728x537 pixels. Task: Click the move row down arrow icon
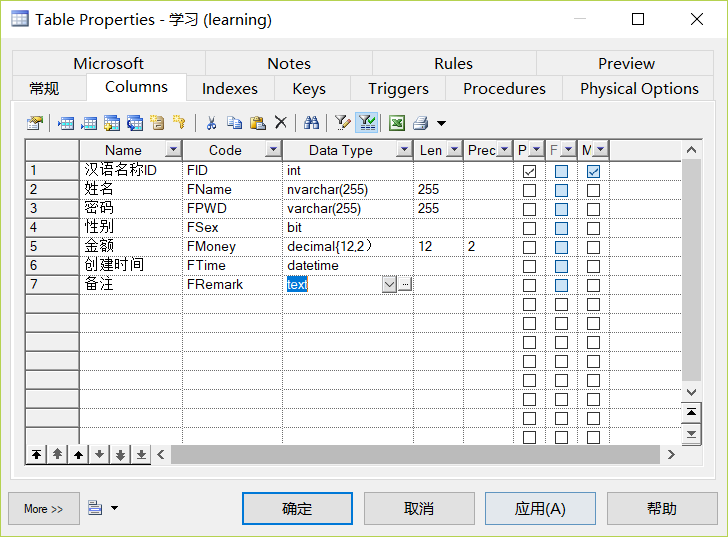tap(99, 454)
